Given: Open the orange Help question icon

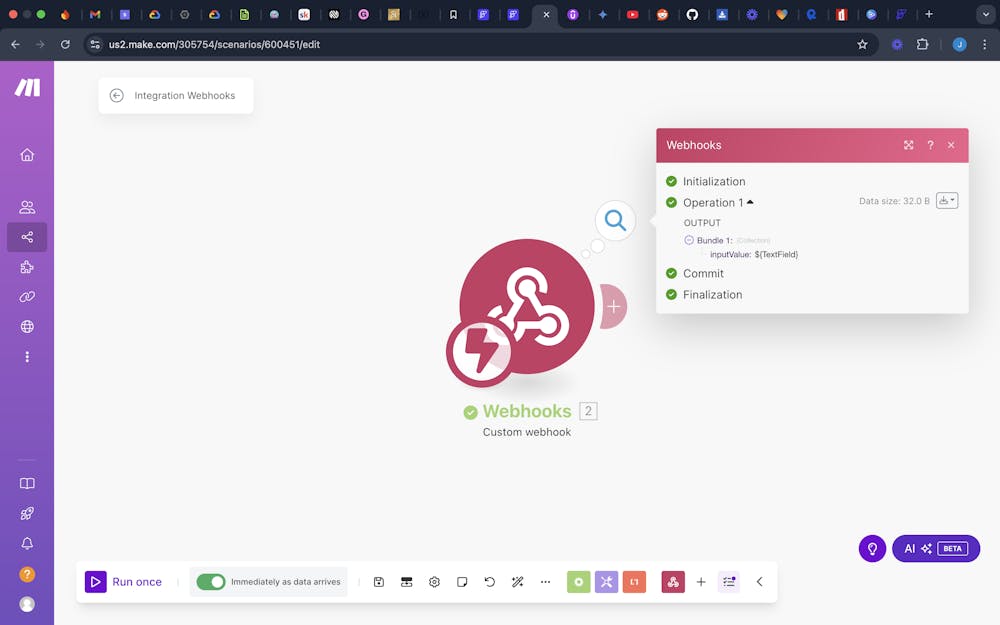Looking at the screenshot, I should coord(27,574).
